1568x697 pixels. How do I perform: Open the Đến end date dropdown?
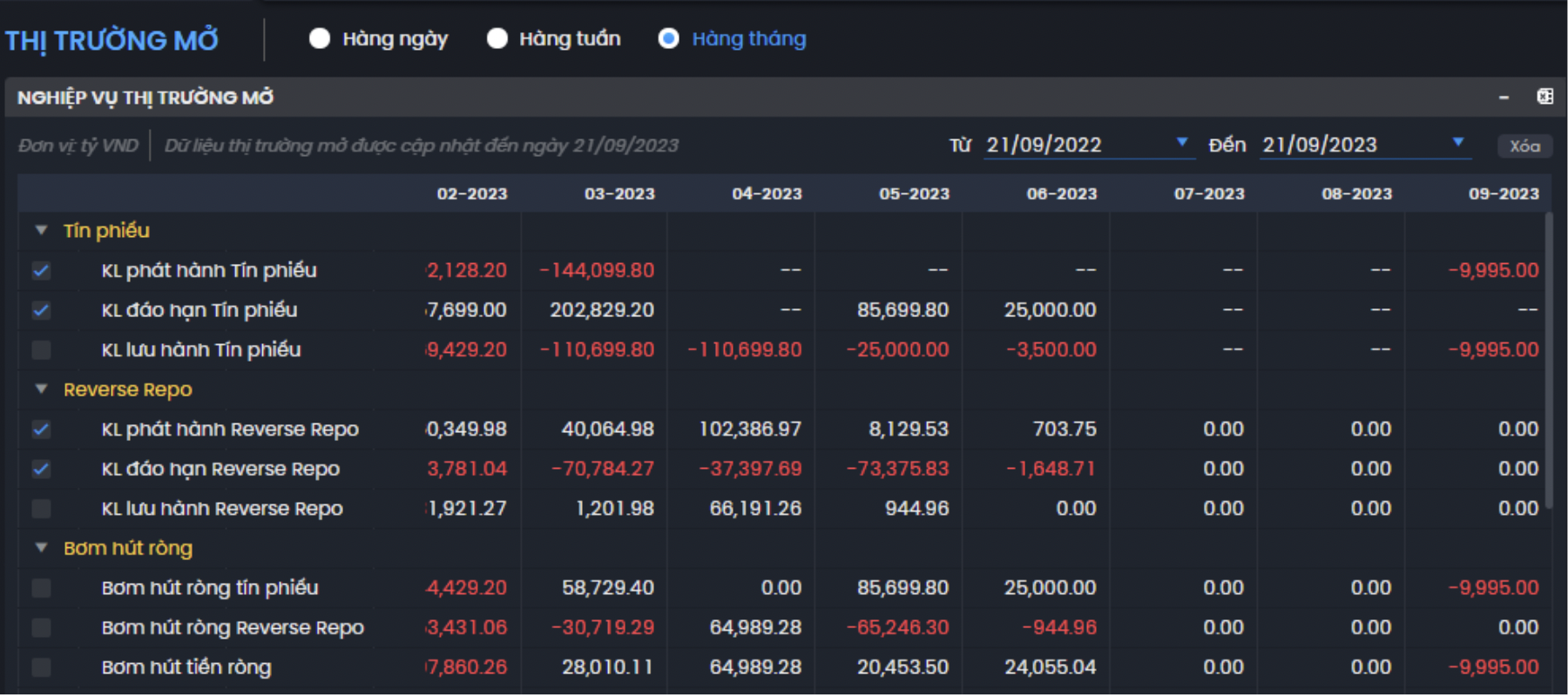click(1457, 143)
